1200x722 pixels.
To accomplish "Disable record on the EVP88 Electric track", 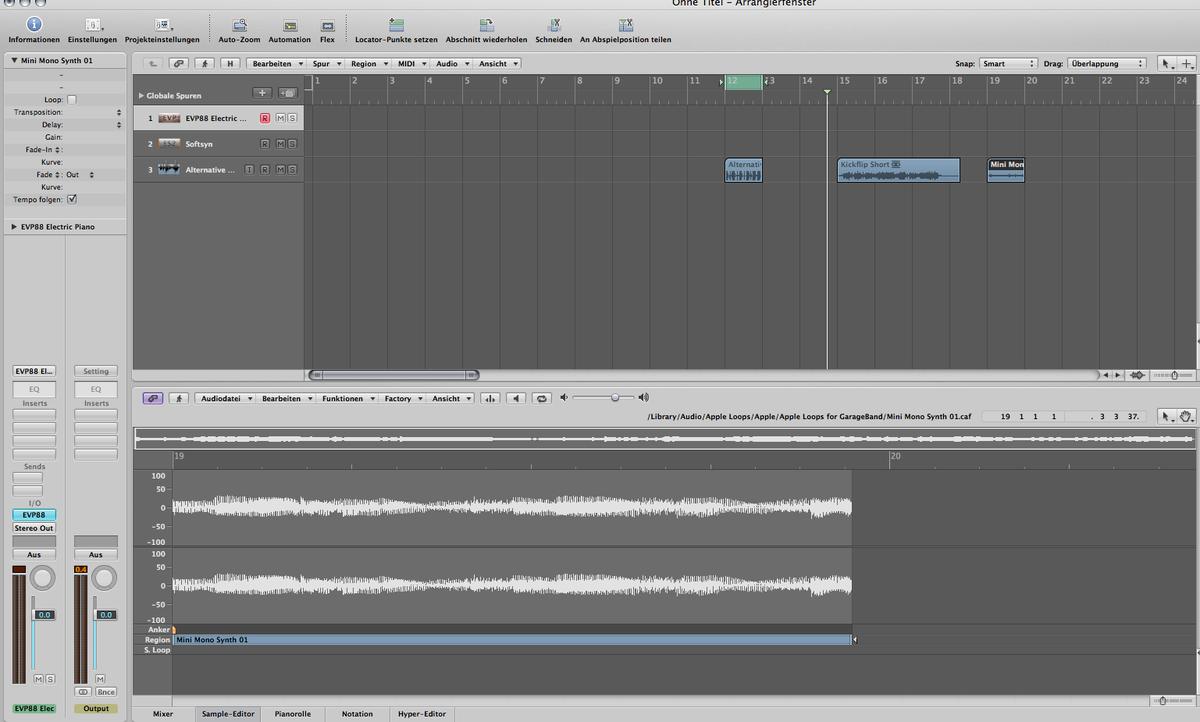I will pyautogui.click(x=265, y=118).
